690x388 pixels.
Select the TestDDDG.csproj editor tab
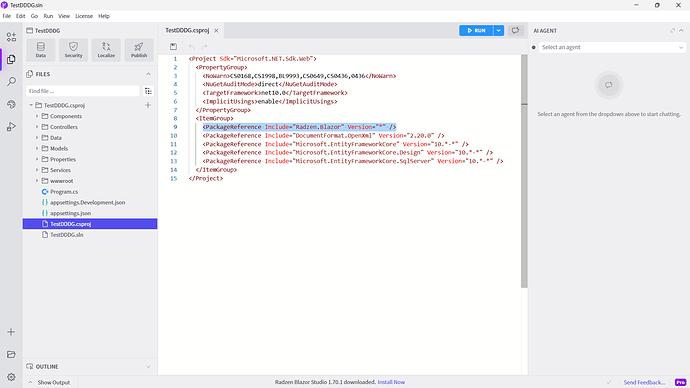tap(187, 30)
